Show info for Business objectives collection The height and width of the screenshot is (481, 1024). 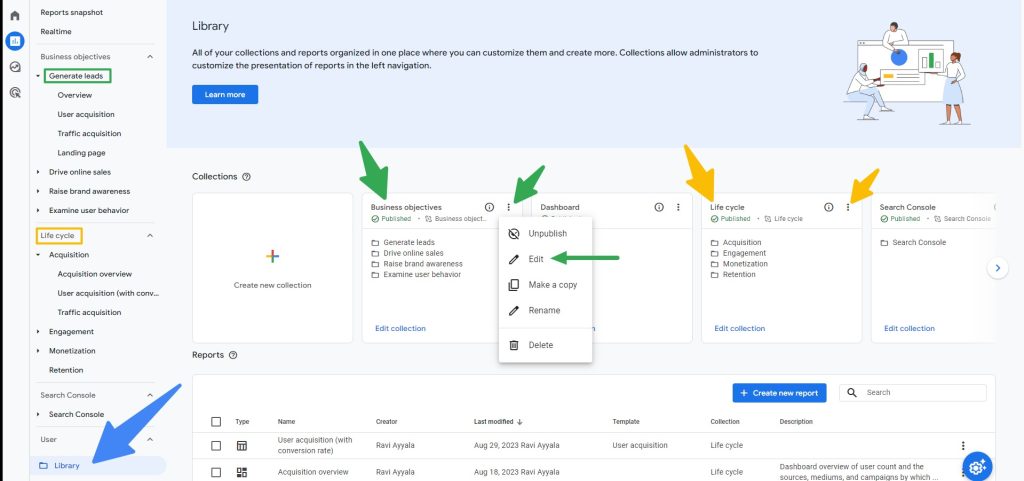489,207
